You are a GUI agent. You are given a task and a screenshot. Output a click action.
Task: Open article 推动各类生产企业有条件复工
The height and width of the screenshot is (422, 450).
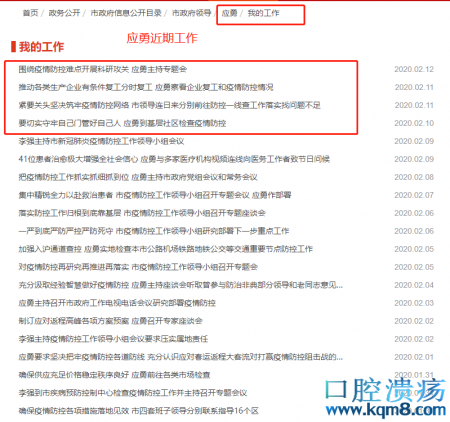pos(146,87)
